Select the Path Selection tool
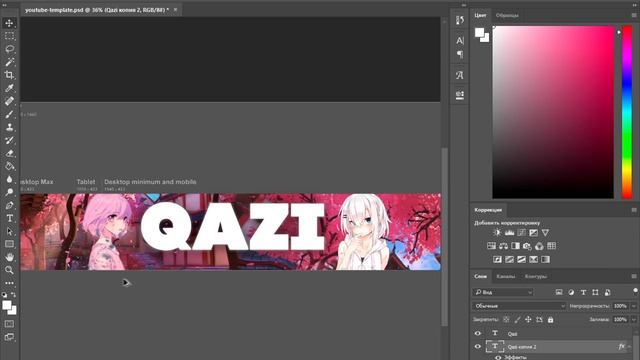 (x=9, y=231)
